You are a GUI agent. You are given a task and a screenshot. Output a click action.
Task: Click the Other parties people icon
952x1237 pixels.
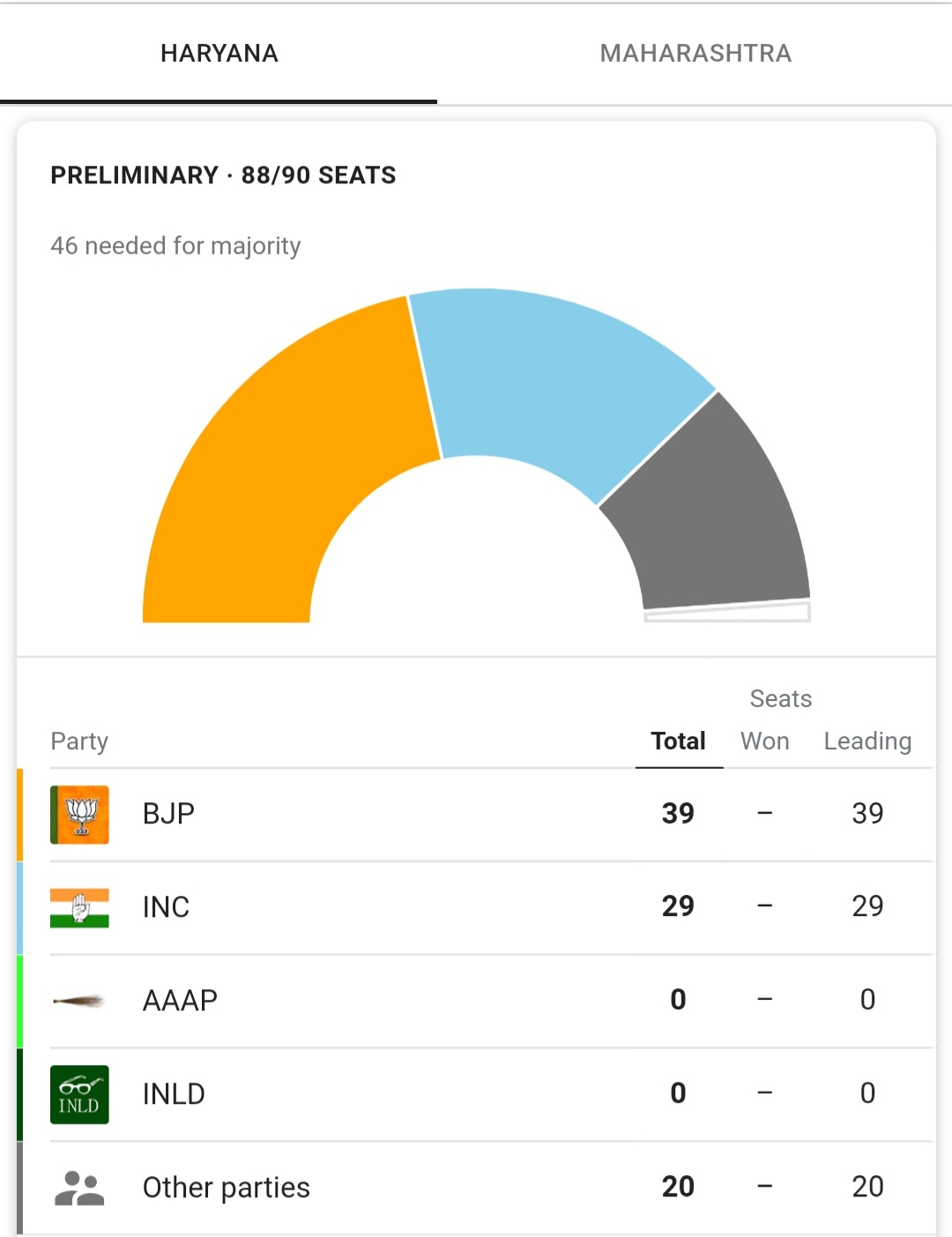click(x=79, y=1188)
